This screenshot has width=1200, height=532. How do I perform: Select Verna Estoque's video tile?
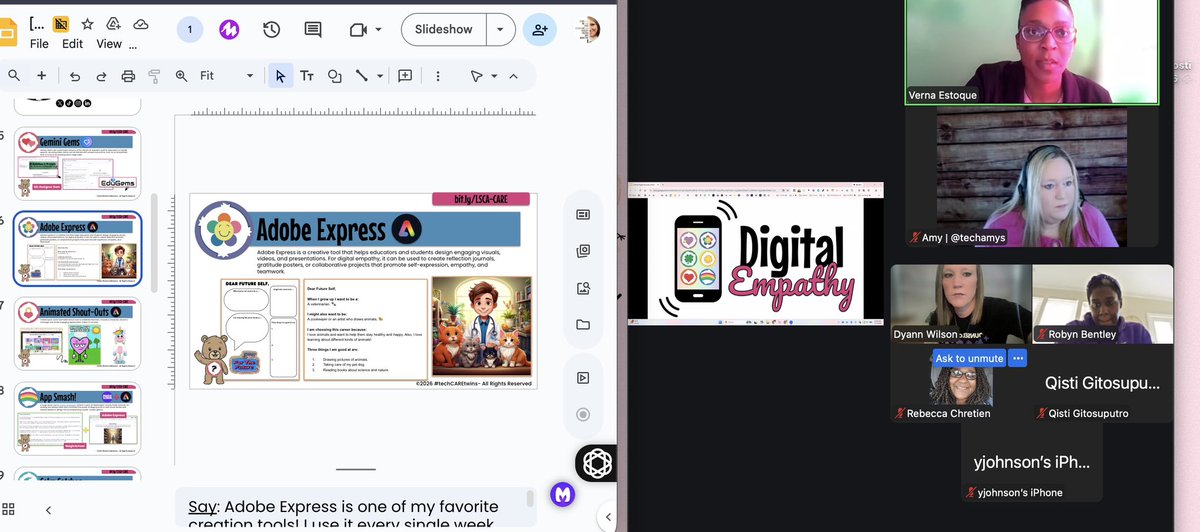point(1032,52)
